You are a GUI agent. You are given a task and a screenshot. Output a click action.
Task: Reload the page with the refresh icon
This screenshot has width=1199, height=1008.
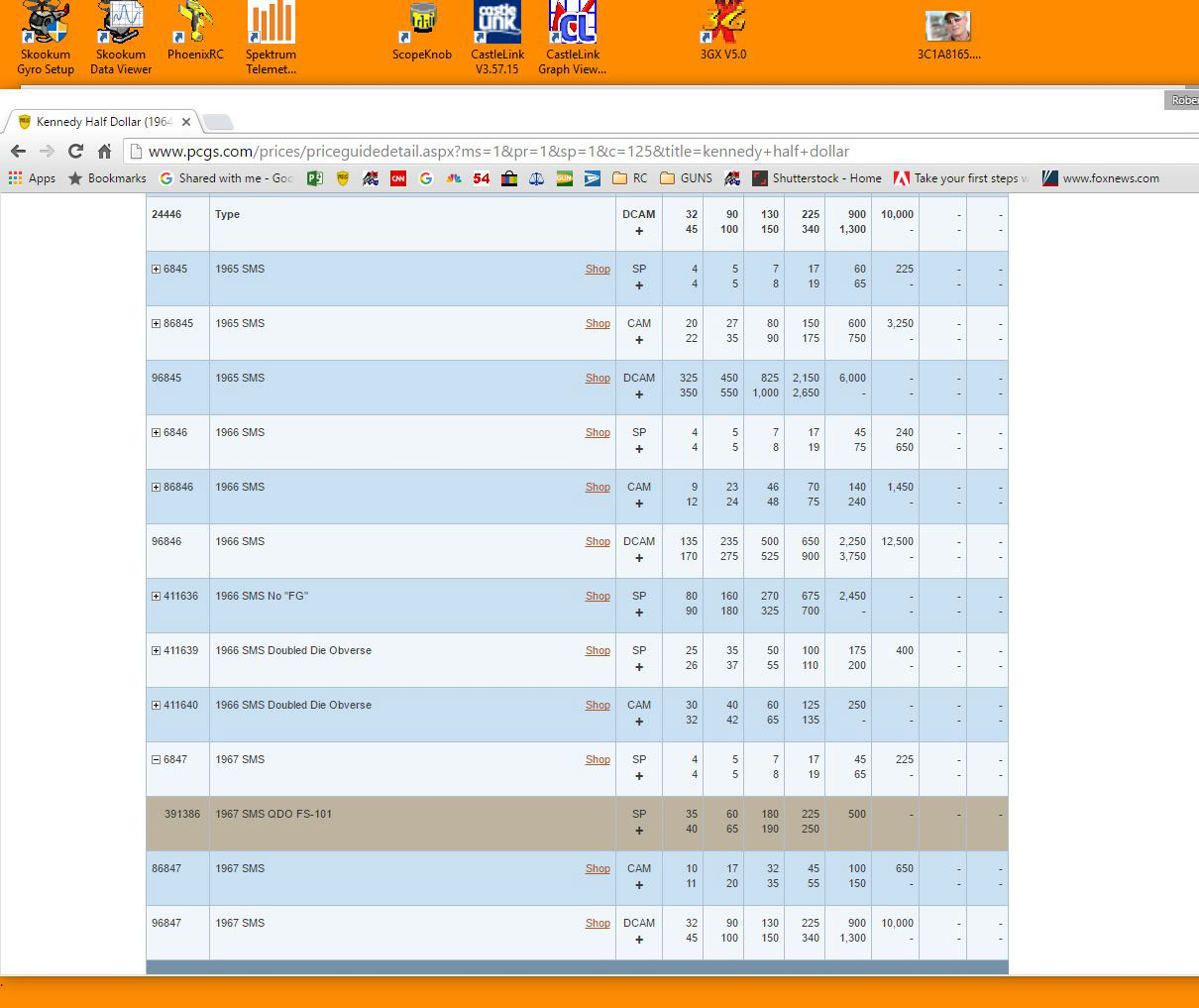pyautogui.click(x=75, y=151)
